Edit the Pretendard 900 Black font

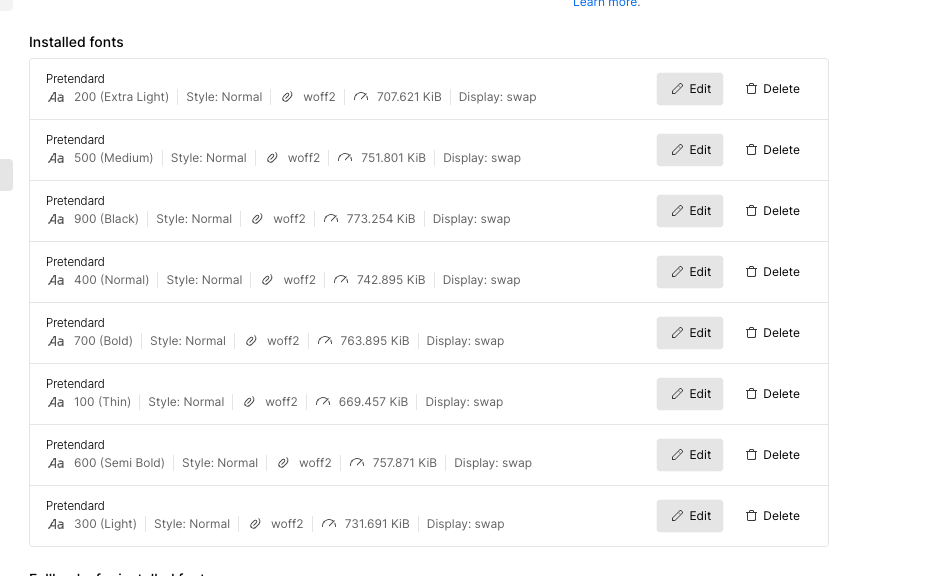point(690,211)
